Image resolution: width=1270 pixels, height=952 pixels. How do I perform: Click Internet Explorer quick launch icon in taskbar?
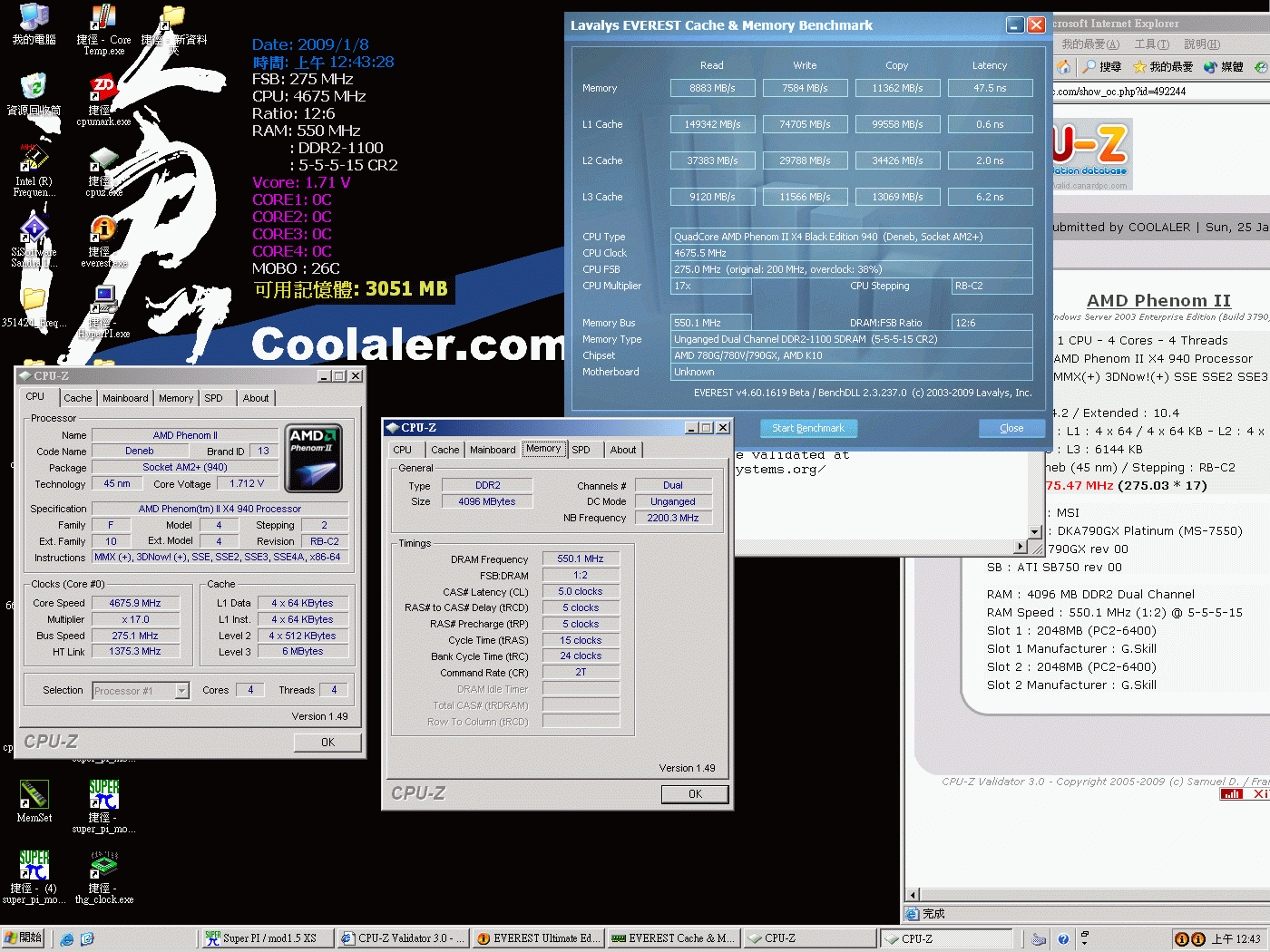67,939
